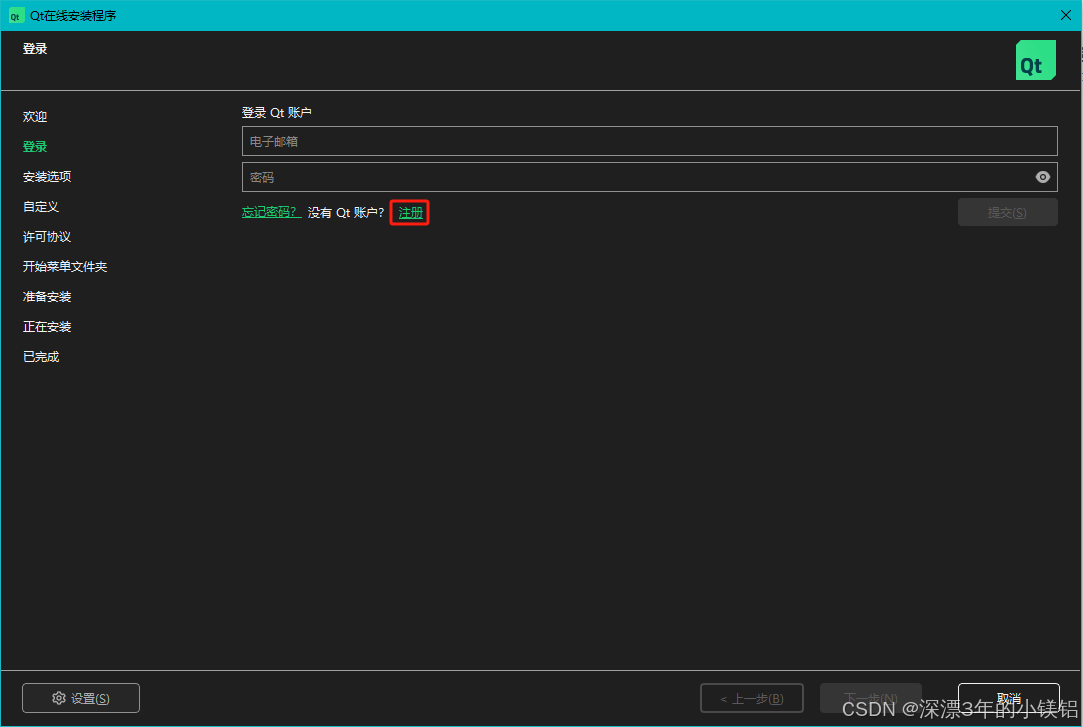Select 安装选项 step in sidebar
The image size is (1083, 727).
click(x=47, y=177)
